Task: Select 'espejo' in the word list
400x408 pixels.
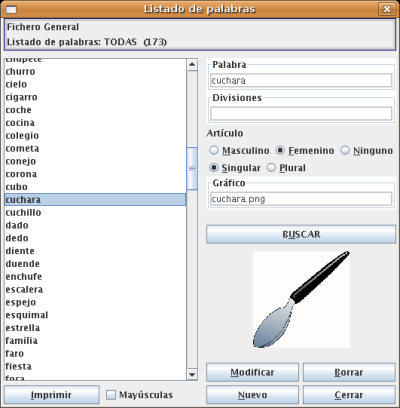Action: point(95,302)
